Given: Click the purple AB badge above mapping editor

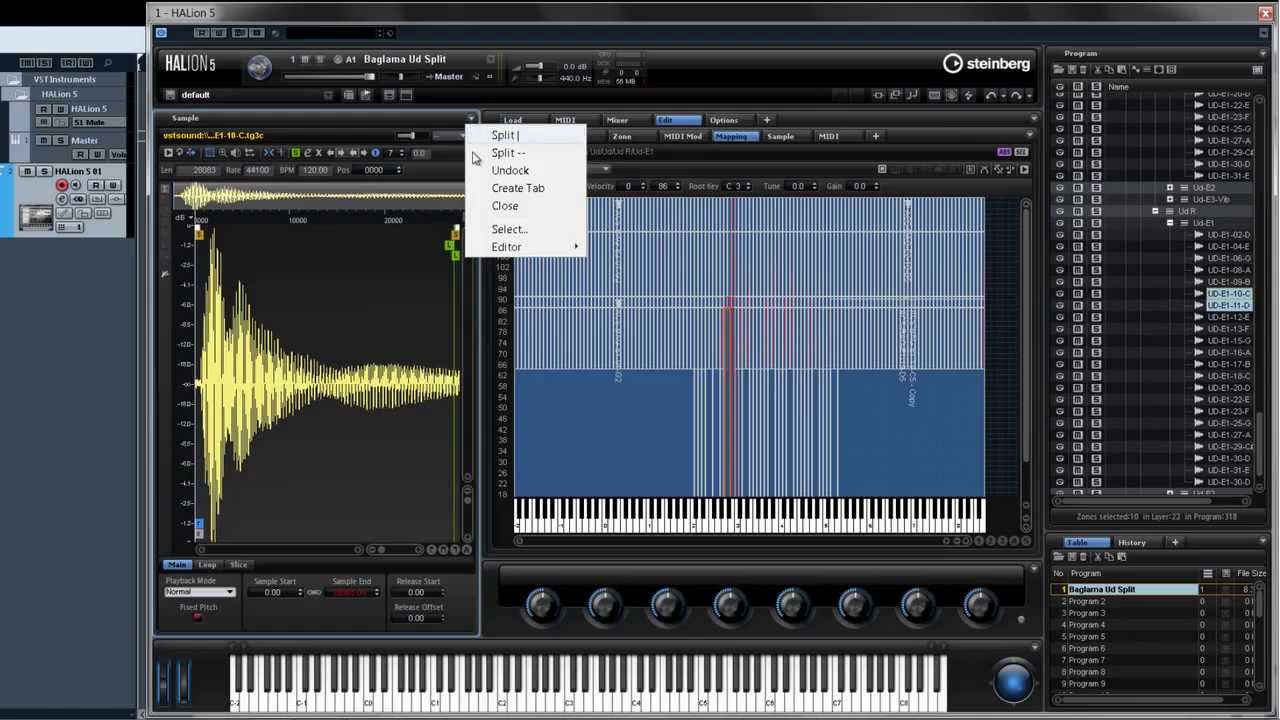Looking at the screenshot, I should (1003, 152).
